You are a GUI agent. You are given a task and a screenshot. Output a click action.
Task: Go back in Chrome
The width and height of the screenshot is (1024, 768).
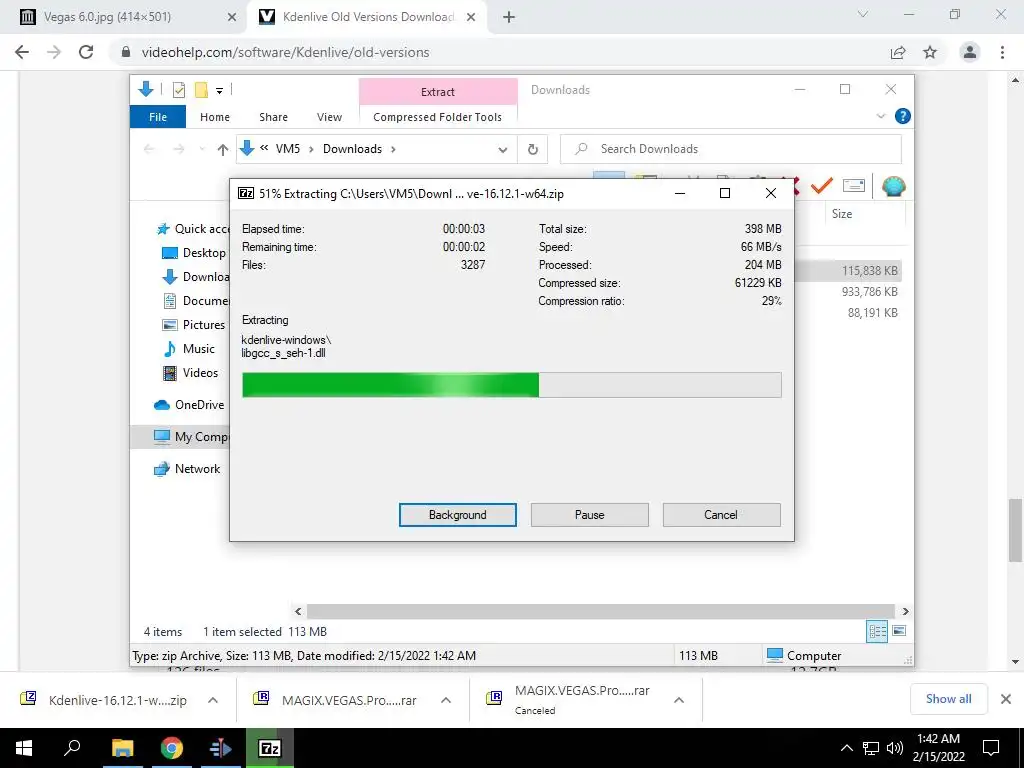(22, 52)
